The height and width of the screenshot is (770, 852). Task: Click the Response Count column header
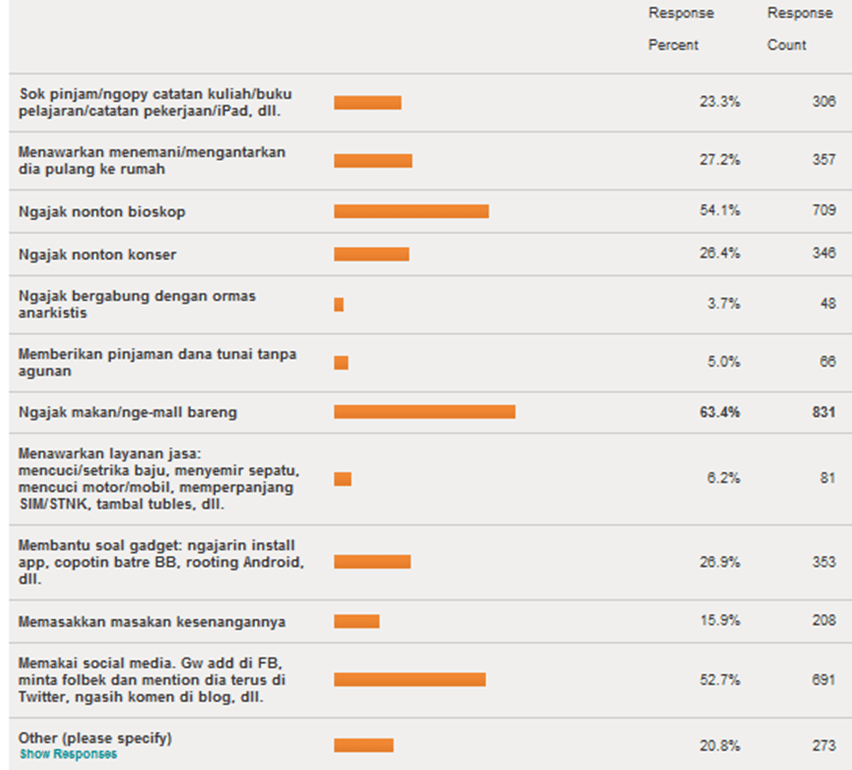(x=799, y=29)
